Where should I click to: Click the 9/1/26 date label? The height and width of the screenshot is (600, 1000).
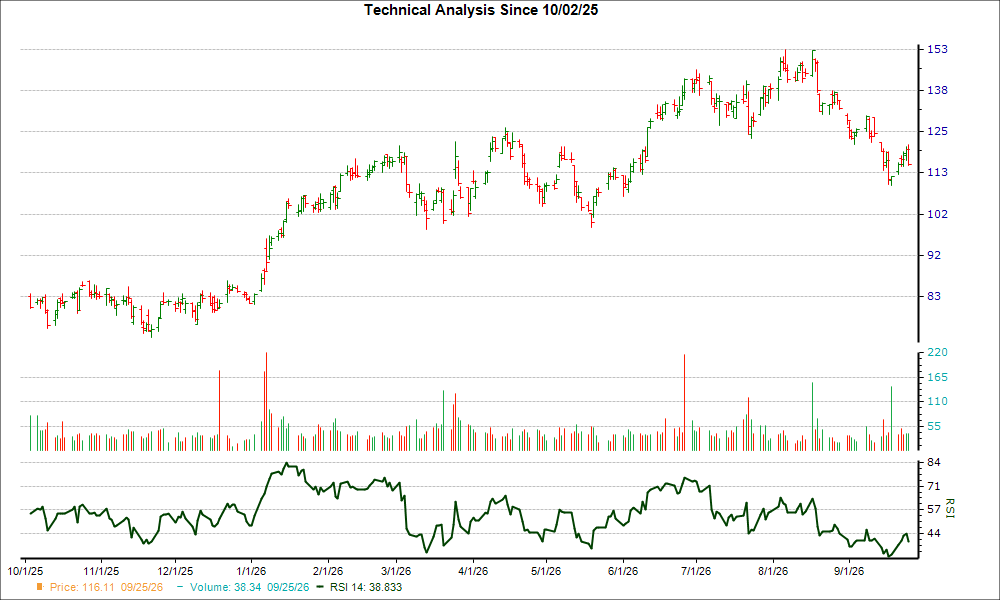coord(848,571)
